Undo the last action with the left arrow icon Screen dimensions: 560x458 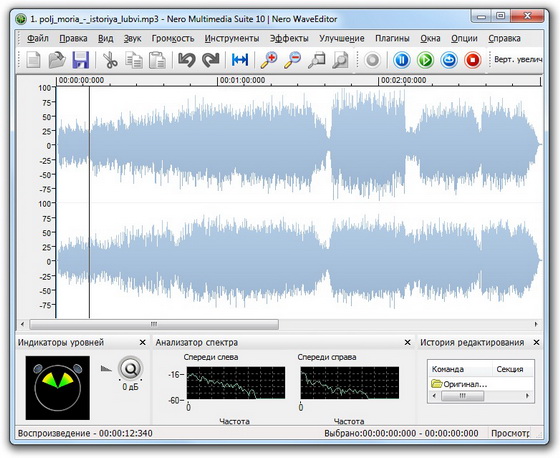(x=186, y=60)
